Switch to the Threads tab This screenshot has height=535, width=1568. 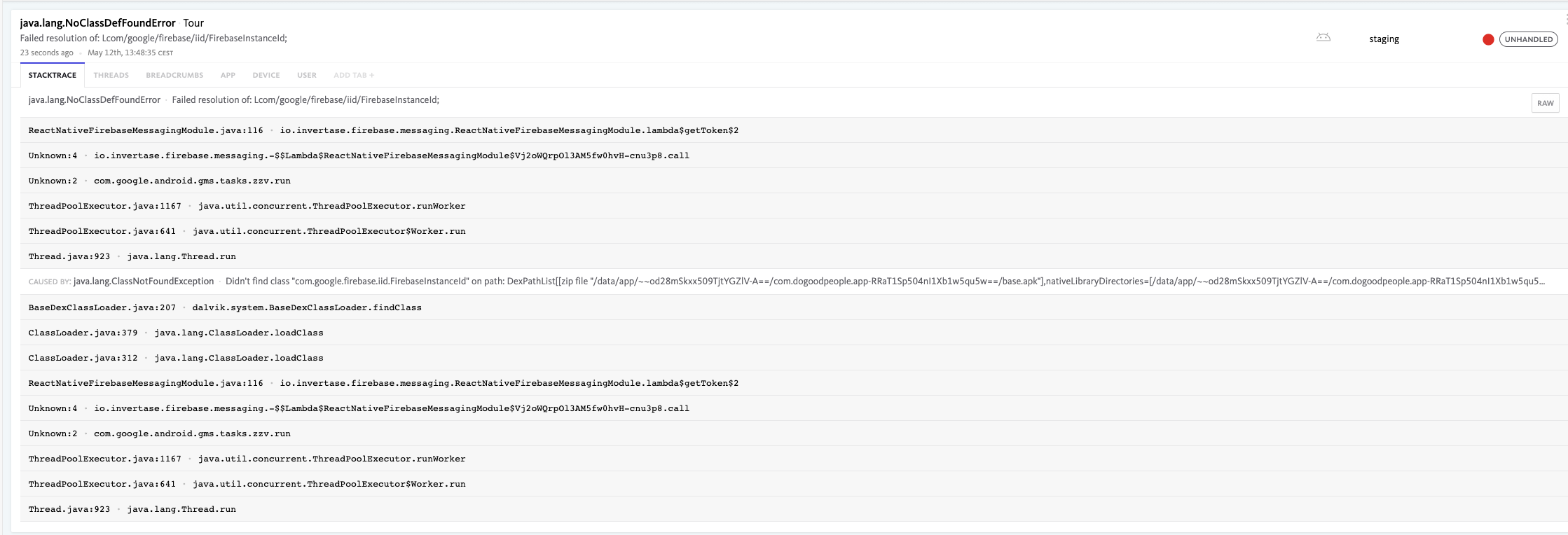[x=111, y=75]
